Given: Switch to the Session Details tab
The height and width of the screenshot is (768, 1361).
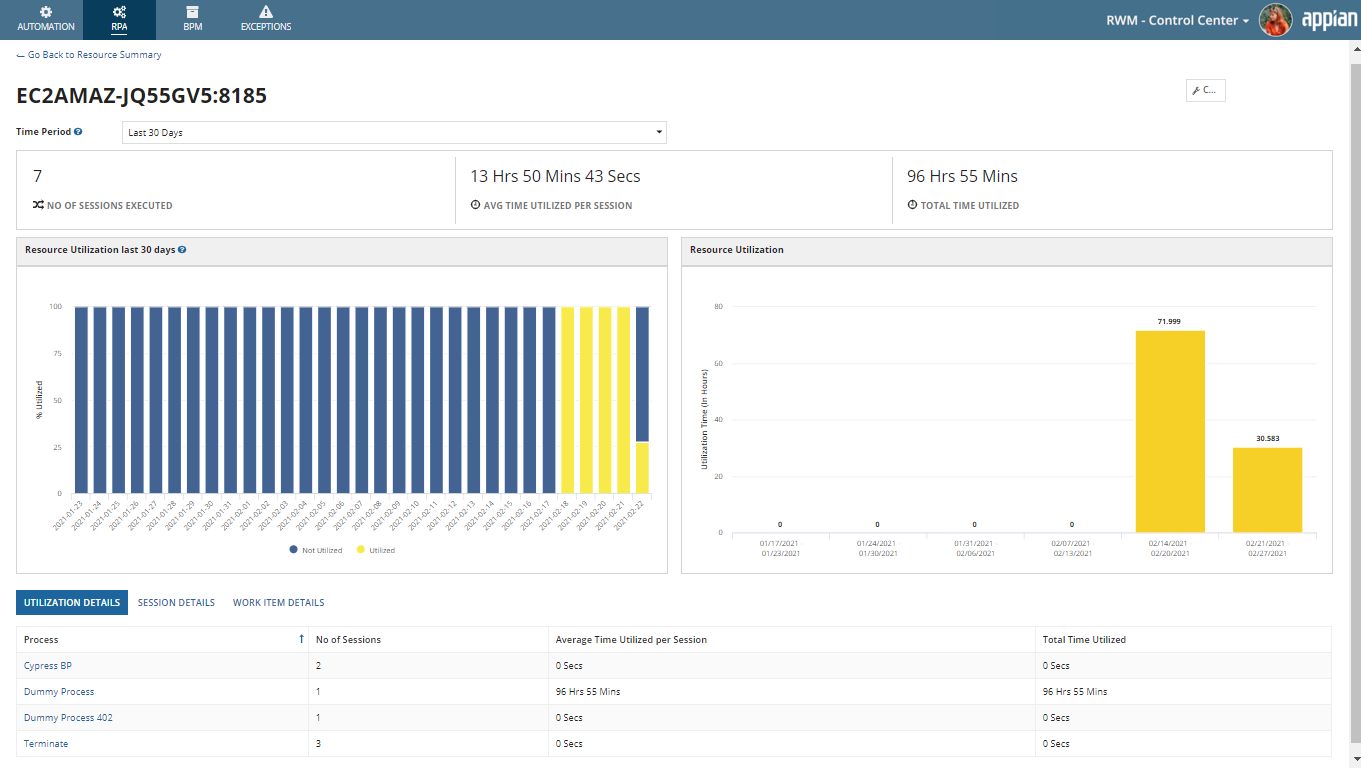Looking at the screenshot, I should click(x=176, y=602).
